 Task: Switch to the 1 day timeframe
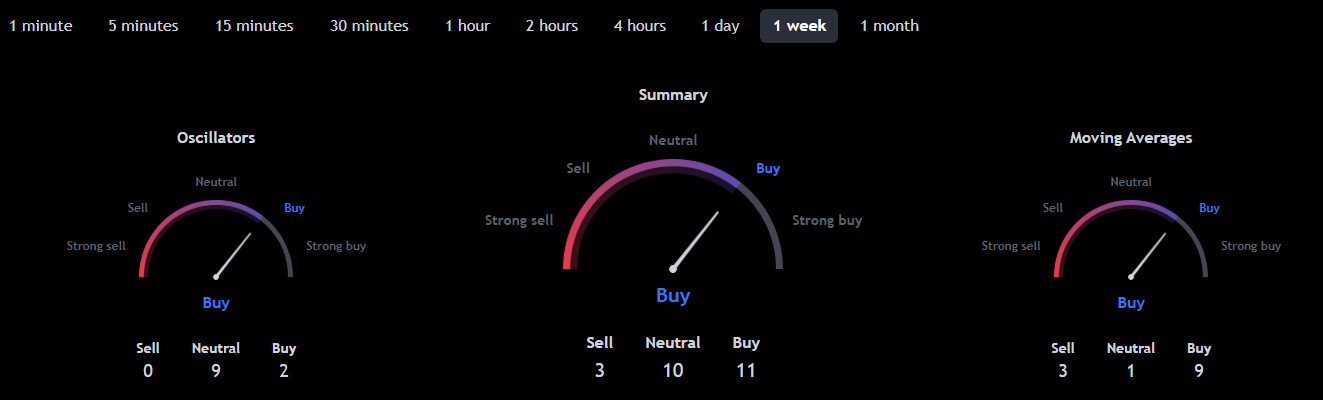coord(720,26)
